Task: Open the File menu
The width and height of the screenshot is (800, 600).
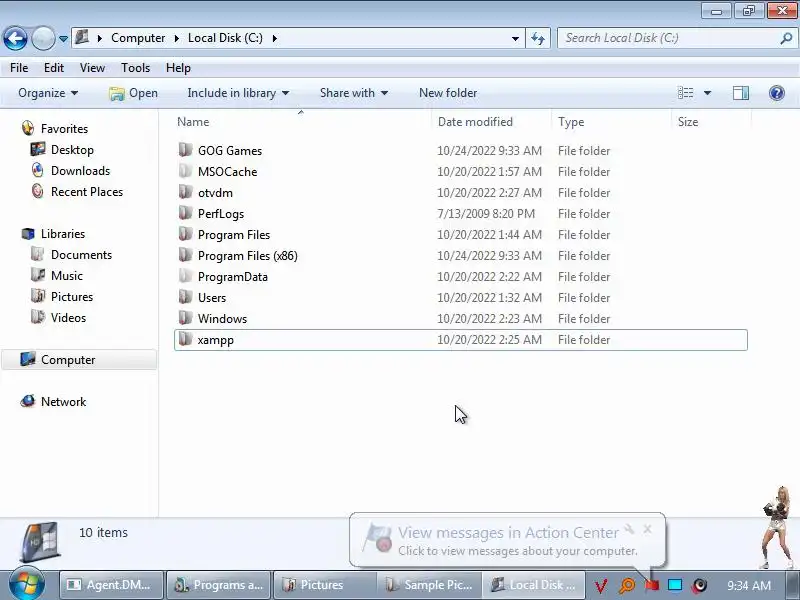Action: click(19, 68)
